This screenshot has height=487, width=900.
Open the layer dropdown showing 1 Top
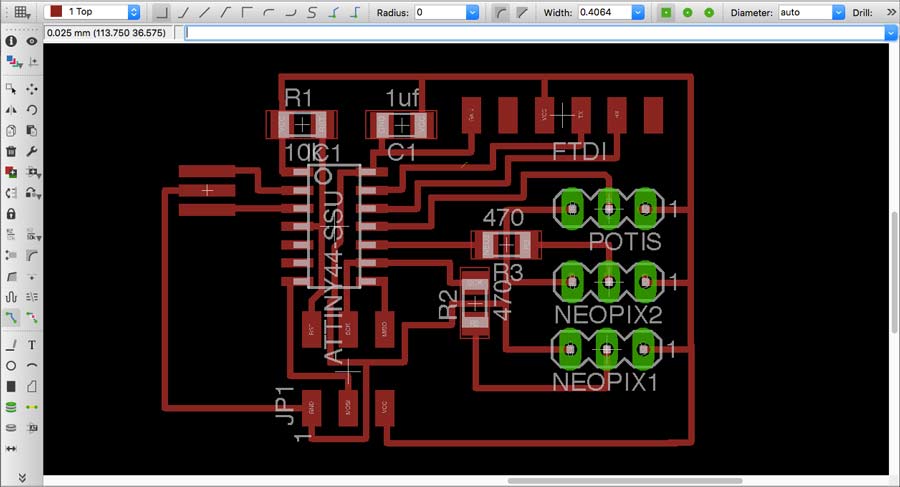click(92, 12)
